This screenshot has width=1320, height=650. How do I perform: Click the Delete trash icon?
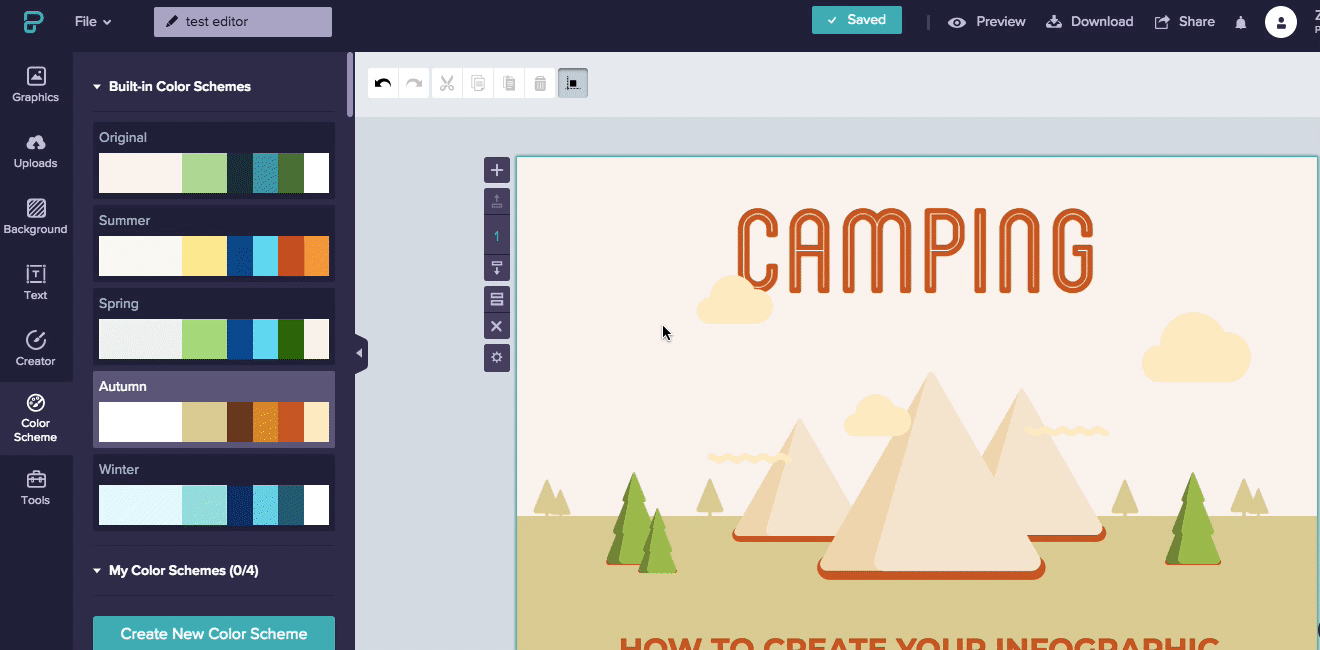coord(540,83)
